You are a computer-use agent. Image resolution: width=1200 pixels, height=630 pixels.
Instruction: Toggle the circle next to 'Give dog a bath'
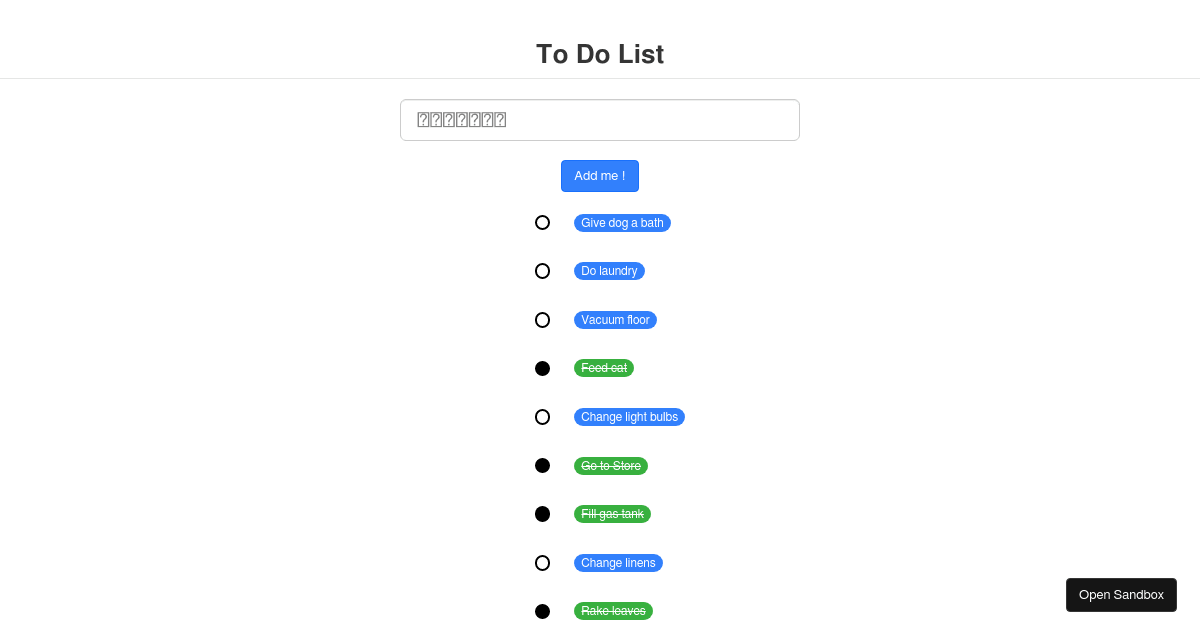tap(542, 222)
